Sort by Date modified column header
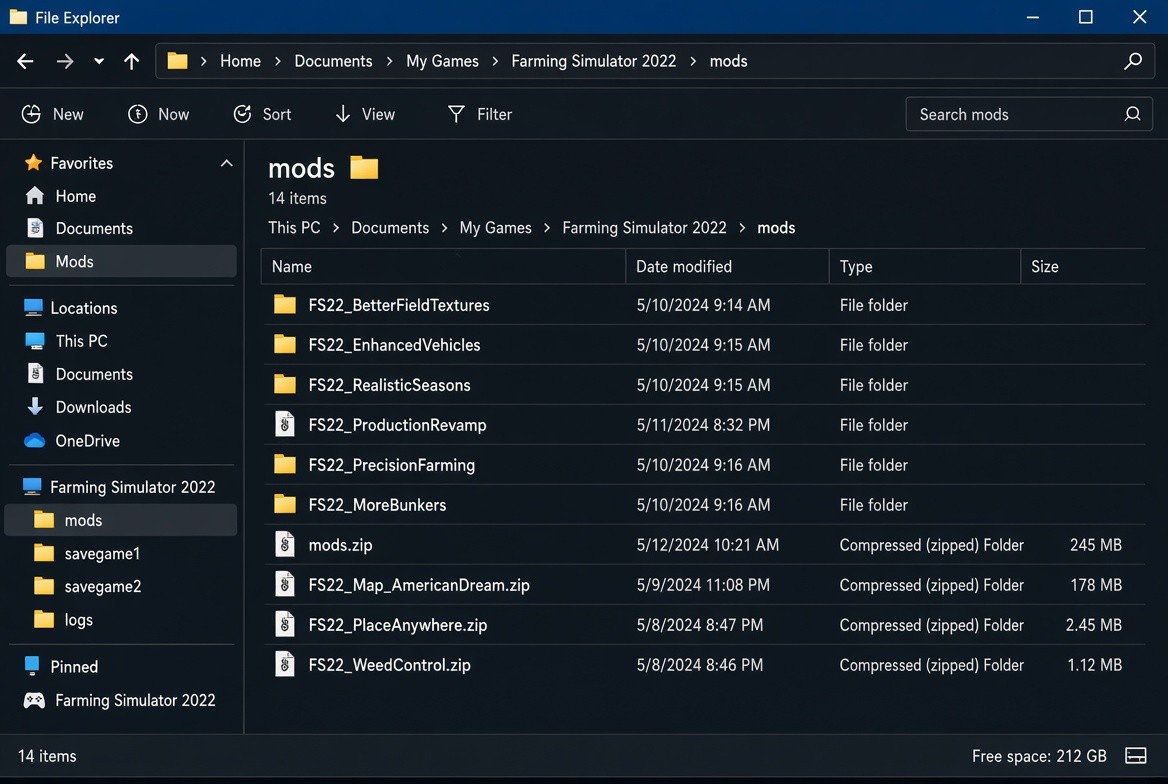This screenshot has width=1168, height=784. [x=727, y=266]
